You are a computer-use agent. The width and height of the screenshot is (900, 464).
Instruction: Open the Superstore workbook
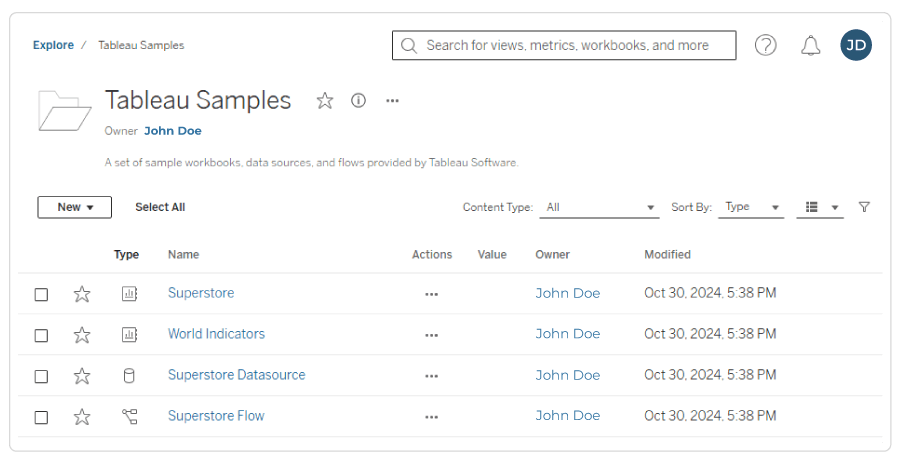(201, 293)
